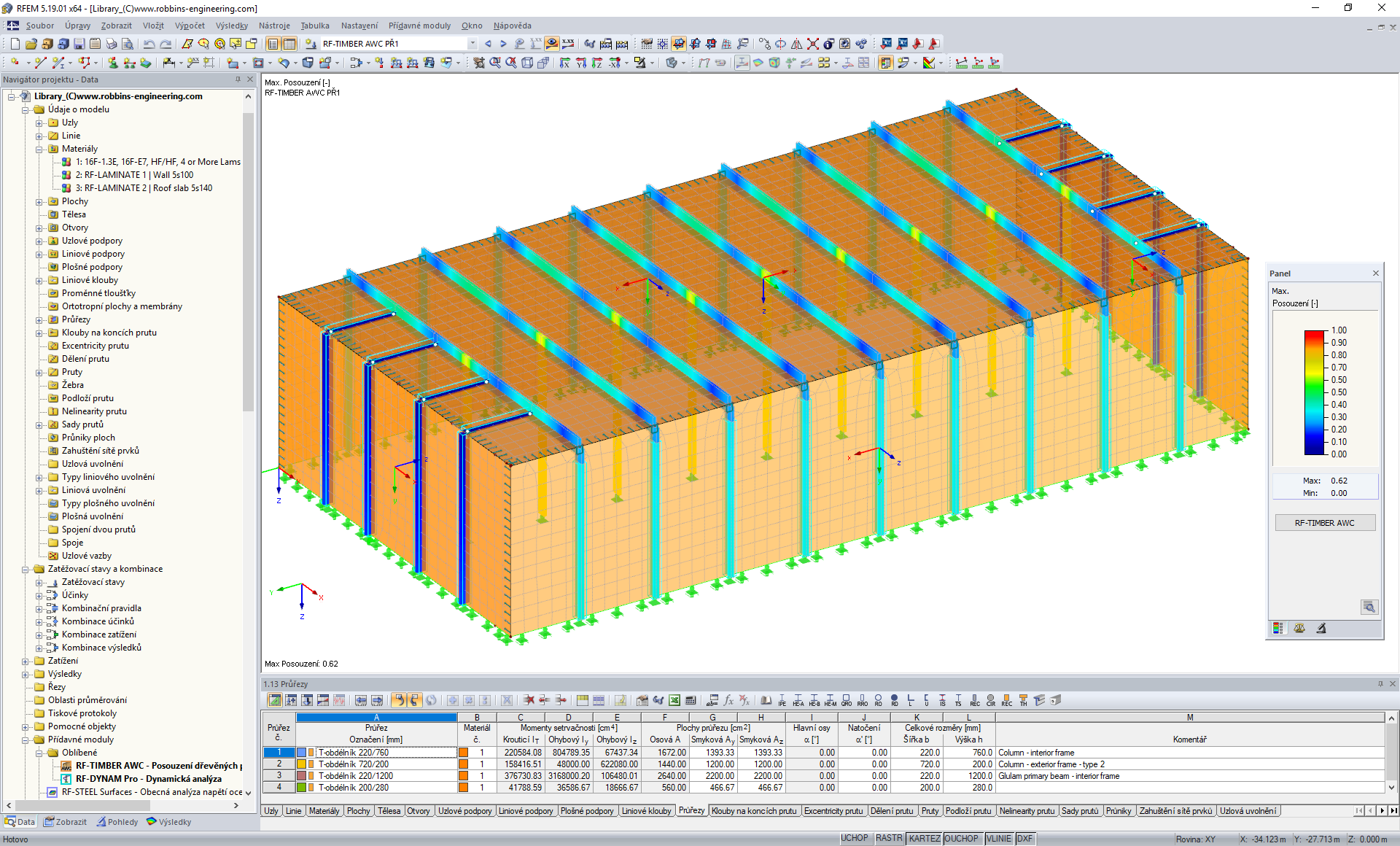Click the Save file toolbar icon
This screenshot has width=1400, height=846.
[x=79, y=44]
